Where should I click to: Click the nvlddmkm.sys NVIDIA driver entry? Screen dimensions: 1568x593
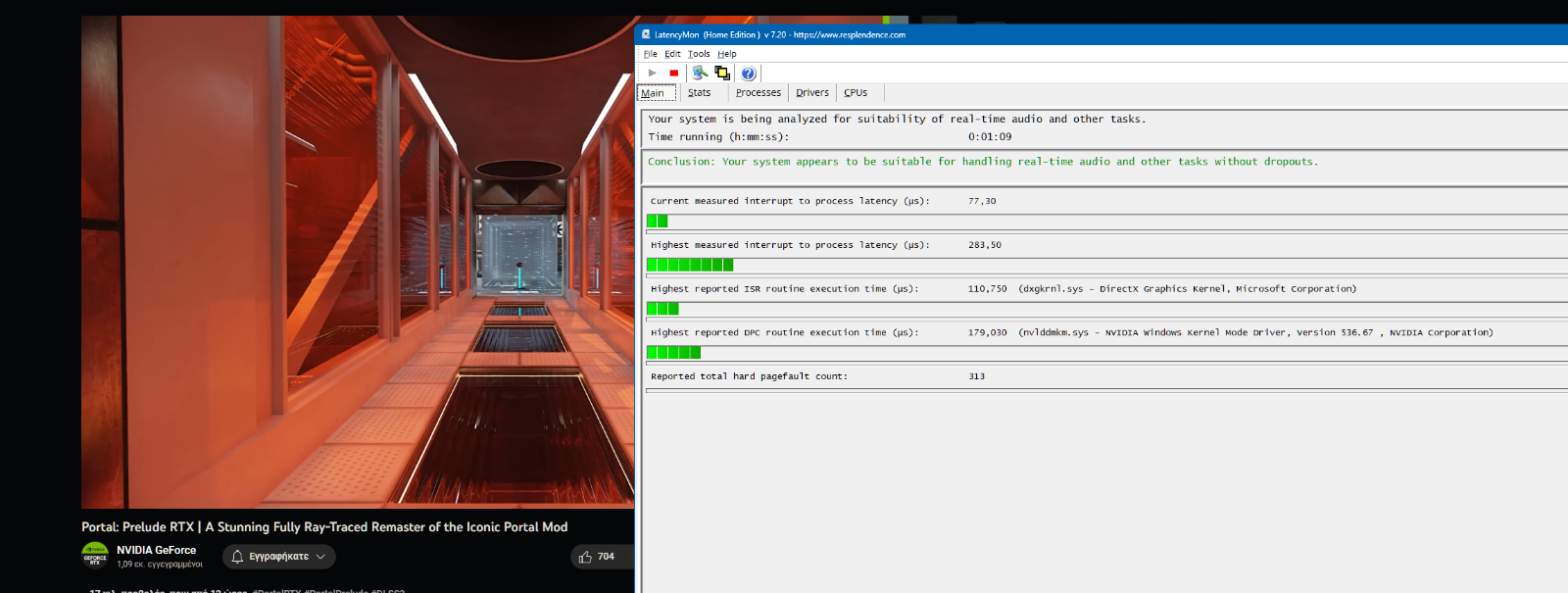click(1255, 332)
